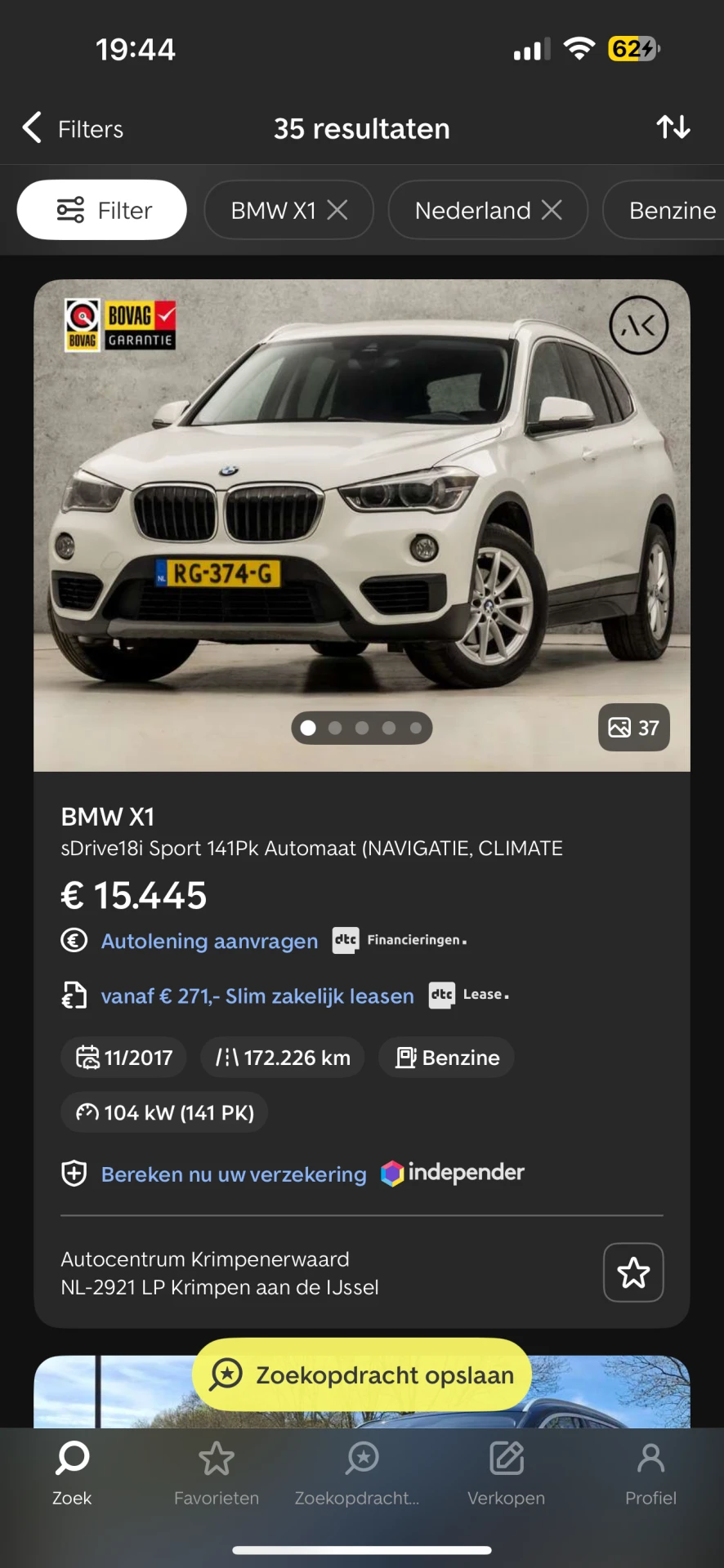Open the Slim zakelijk leasen link
The image size is (724, 1568).
coord(257,996)
